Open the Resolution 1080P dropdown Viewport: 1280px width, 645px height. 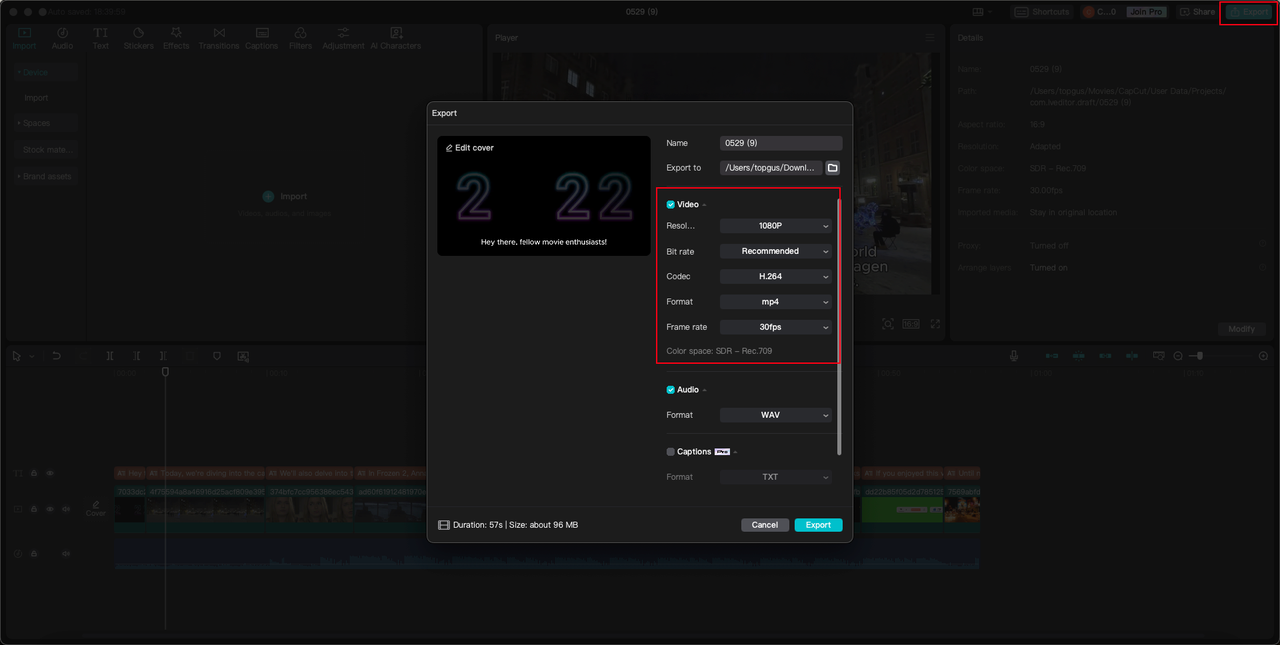coord(776,226)
